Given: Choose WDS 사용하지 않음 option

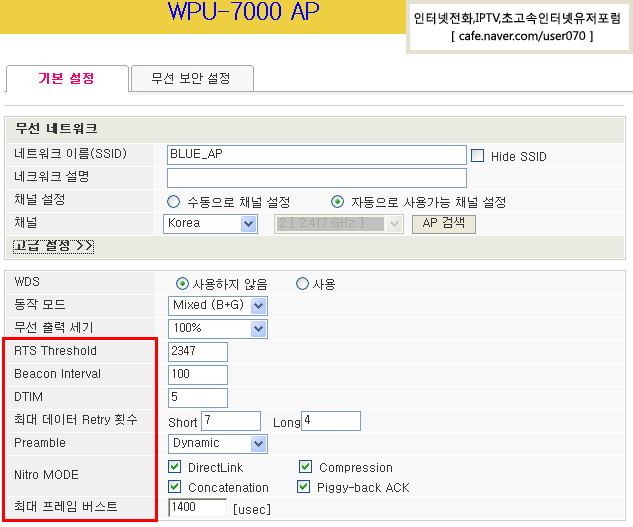Looking at the screenshot, I should pos(182,284).
